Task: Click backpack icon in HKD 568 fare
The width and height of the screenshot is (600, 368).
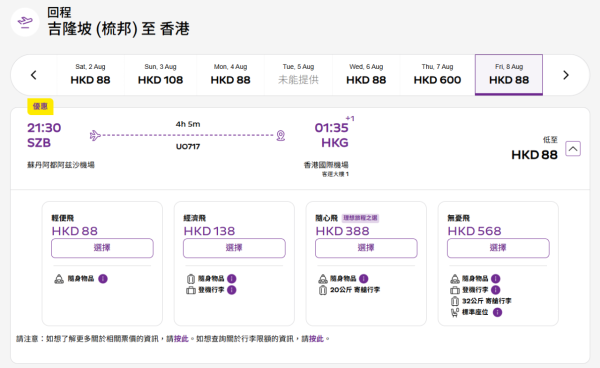Action: 455,279
